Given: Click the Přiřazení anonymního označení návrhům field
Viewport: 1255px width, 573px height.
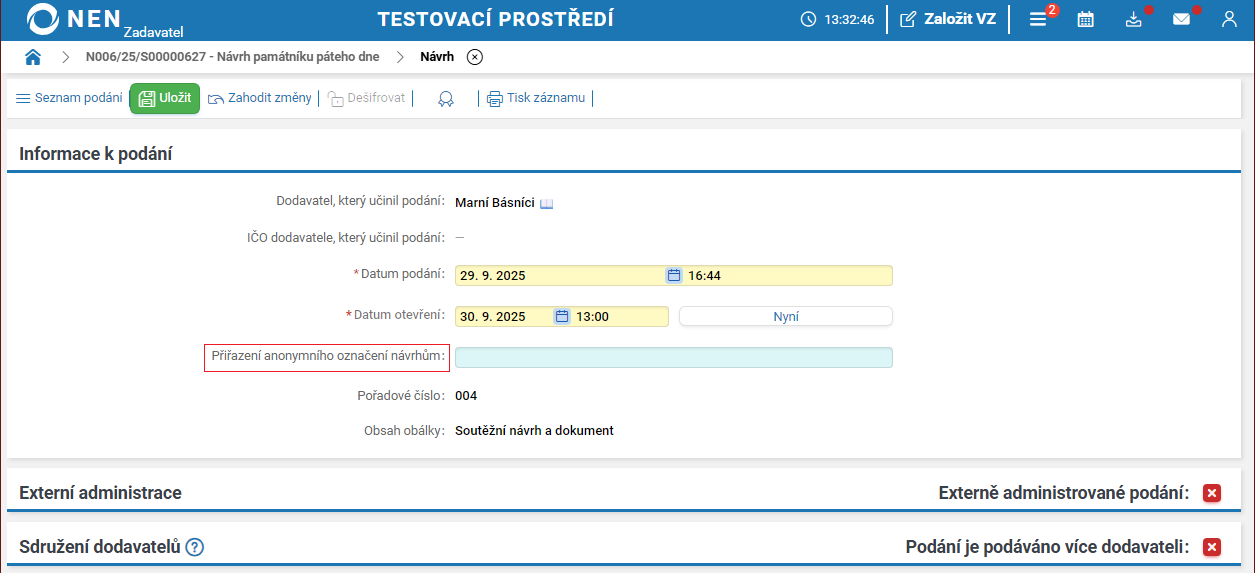Looking at the screenshot, I should coord(674,357).
